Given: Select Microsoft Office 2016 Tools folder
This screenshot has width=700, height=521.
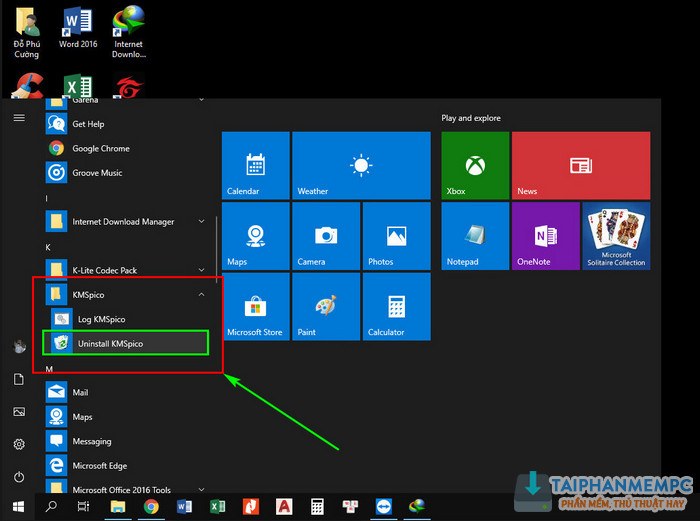Looking at the screenshot, I should coord(125,488).
